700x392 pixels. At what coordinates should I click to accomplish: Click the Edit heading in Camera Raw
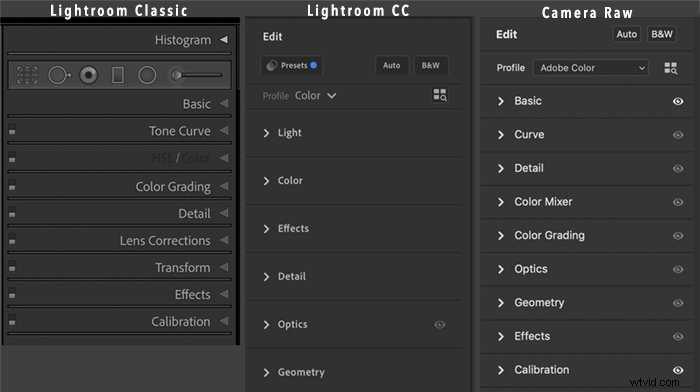click(506, 34)
